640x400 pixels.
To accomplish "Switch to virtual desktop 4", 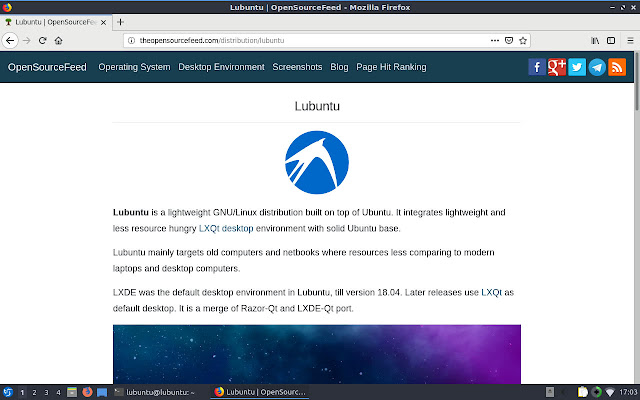I will pyautogui.click(x=58, y=393).
